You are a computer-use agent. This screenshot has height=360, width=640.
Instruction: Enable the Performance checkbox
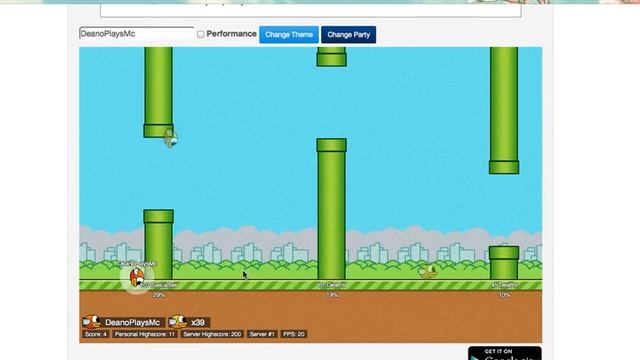(x=200, y=34)
